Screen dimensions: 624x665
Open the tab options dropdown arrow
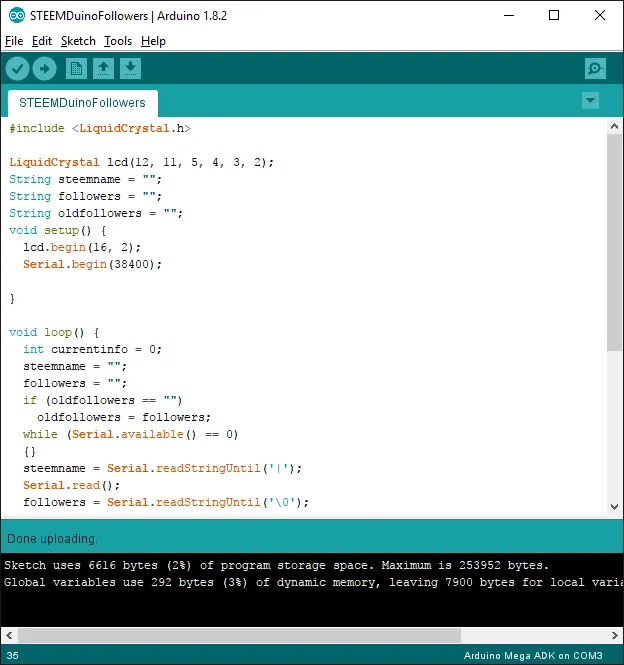point(590,101)
